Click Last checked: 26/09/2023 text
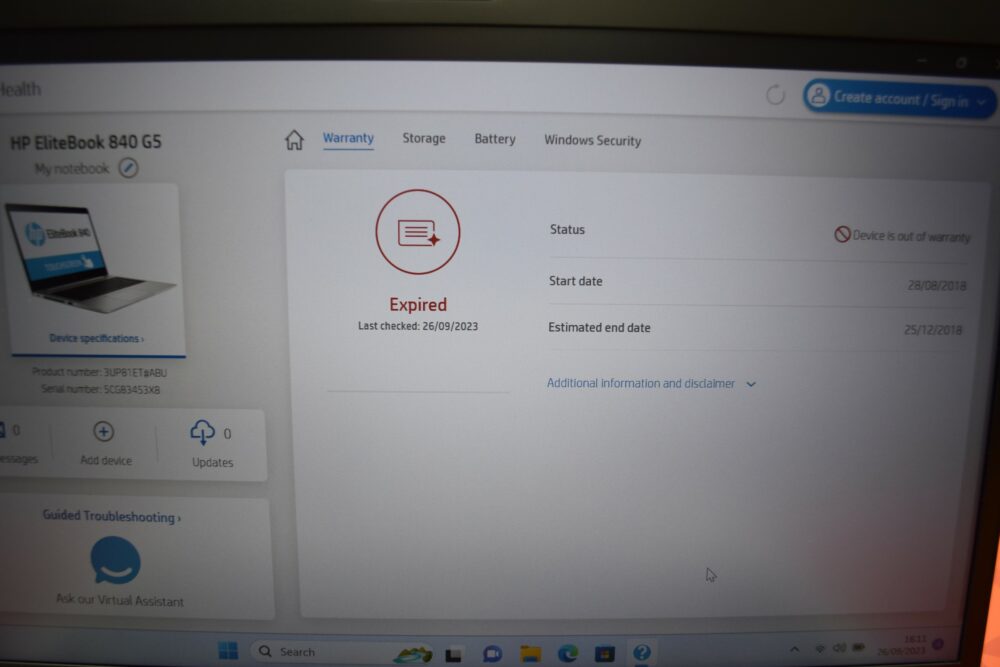 click(x=418, y=326)
